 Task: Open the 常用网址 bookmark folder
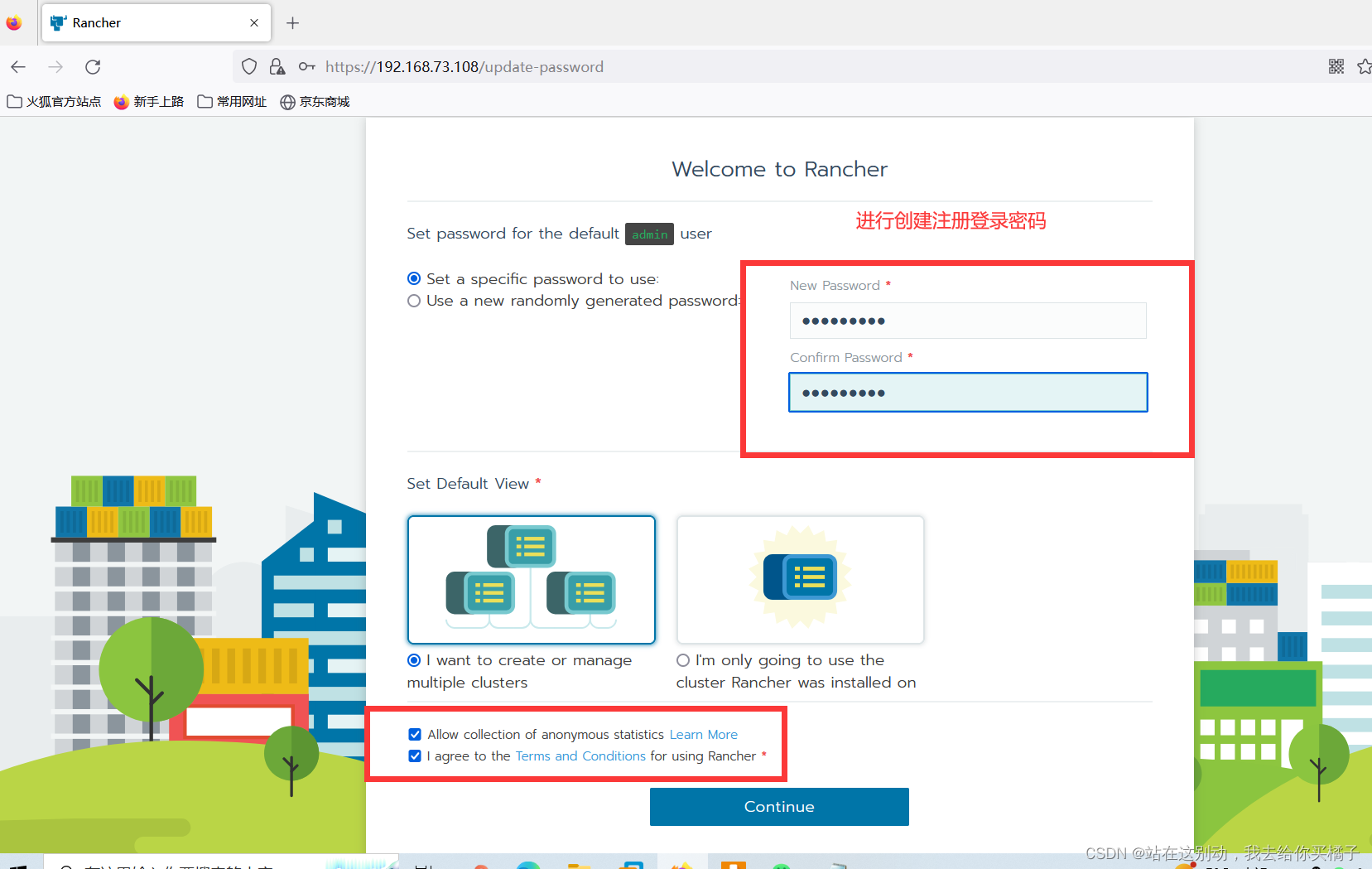click(x=232, y=102)
